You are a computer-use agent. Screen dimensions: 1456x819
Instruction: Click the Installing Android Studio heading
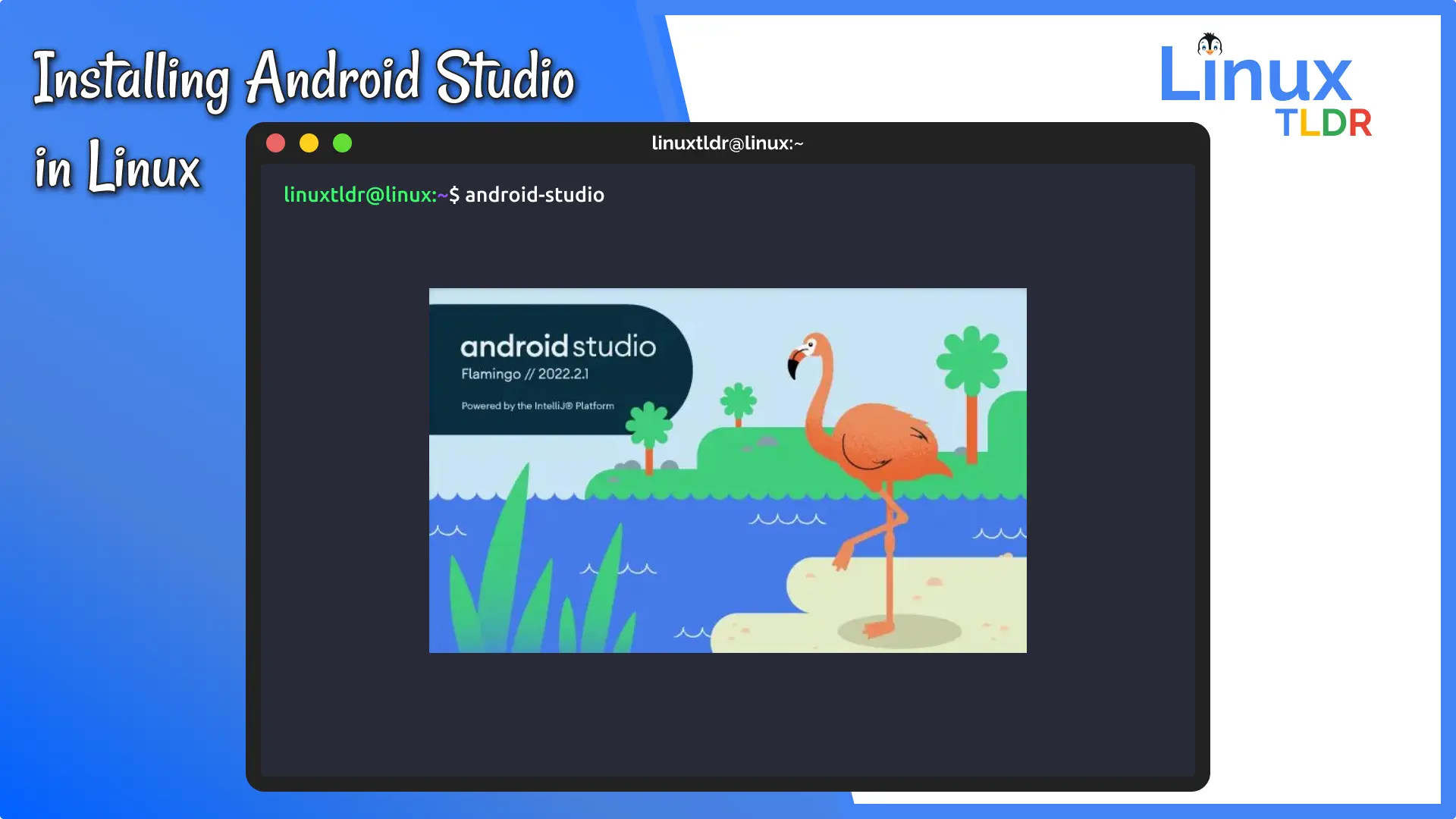coord(303,78)
